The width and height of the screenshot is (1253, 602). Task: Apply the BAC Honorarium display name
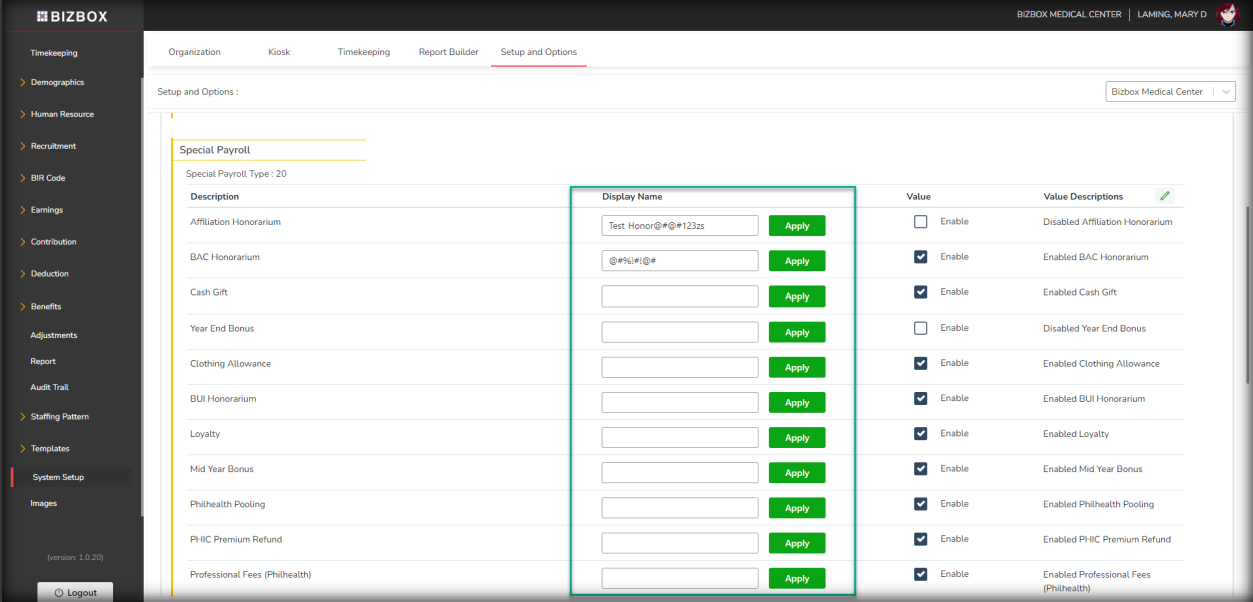click(x=796, y=261)
